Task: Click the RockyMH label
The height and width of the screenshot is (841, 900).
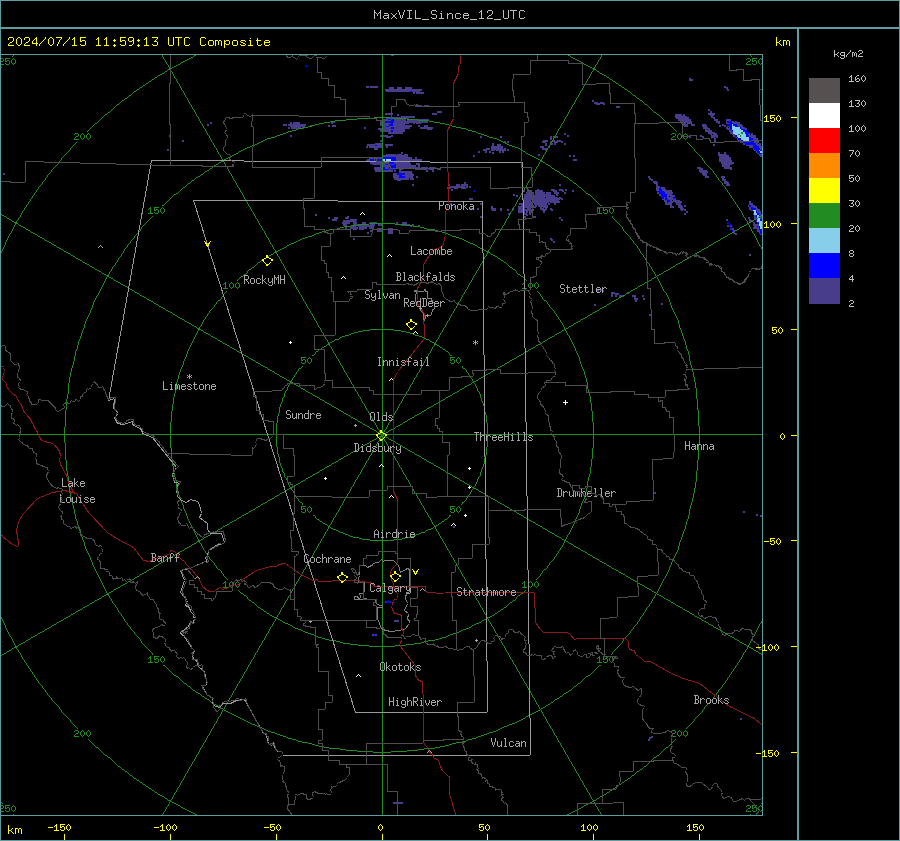Action: tap(264, 280)
